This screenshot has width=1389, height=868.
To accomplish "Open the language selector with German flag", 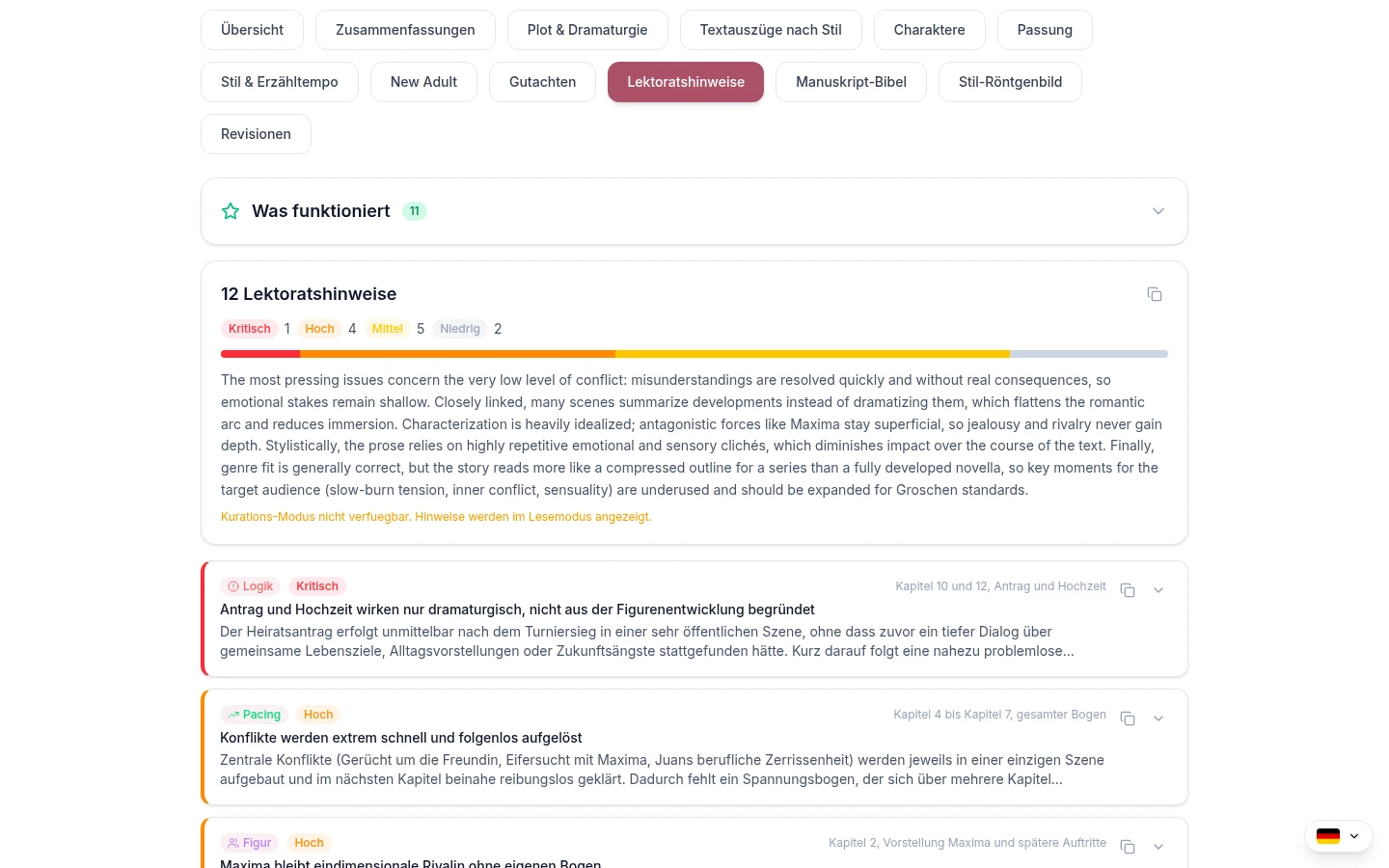I will coord(1338,836).
